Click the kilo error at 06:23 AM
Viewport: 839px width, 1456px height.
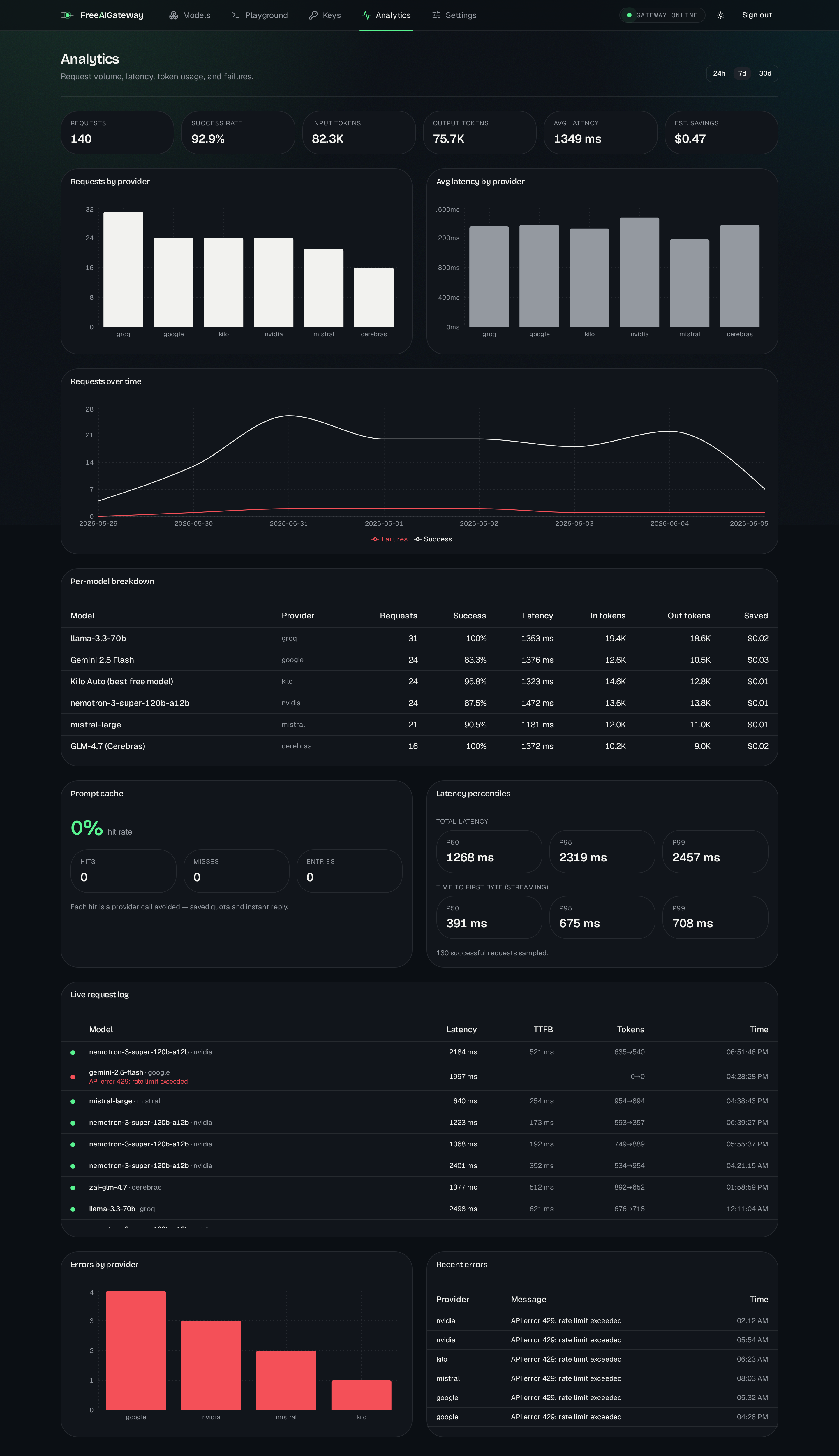point(602,1359)
